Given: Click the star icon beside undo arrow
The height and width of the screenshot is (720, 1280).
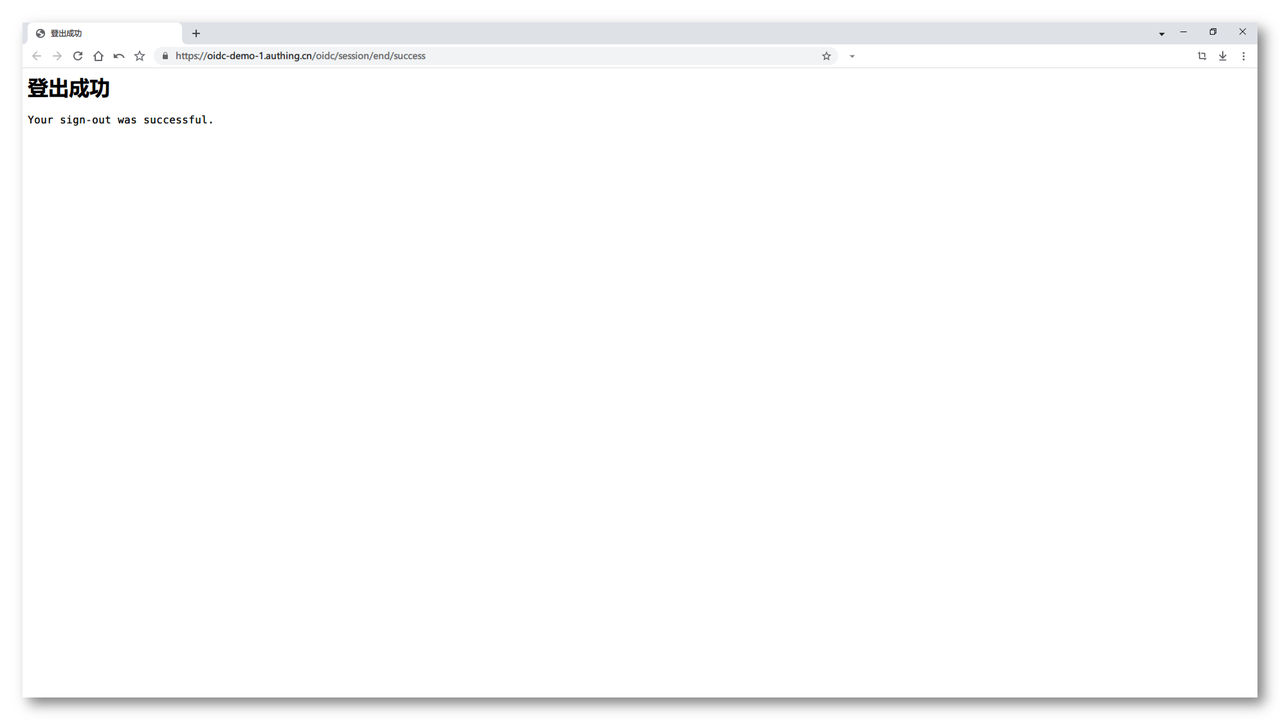Looking at the screenshot, I should [140, 56].
